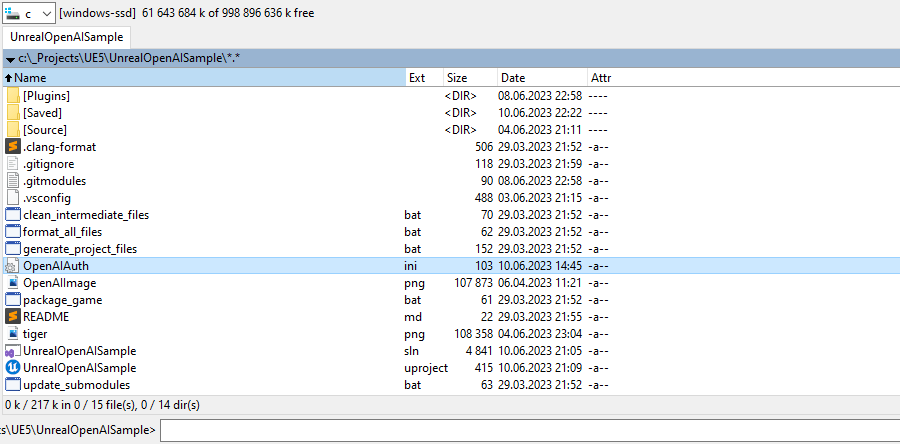Click the free space text next to windows-ssd
This screenshot has height=444, width=900.
[x=228, y=13]
